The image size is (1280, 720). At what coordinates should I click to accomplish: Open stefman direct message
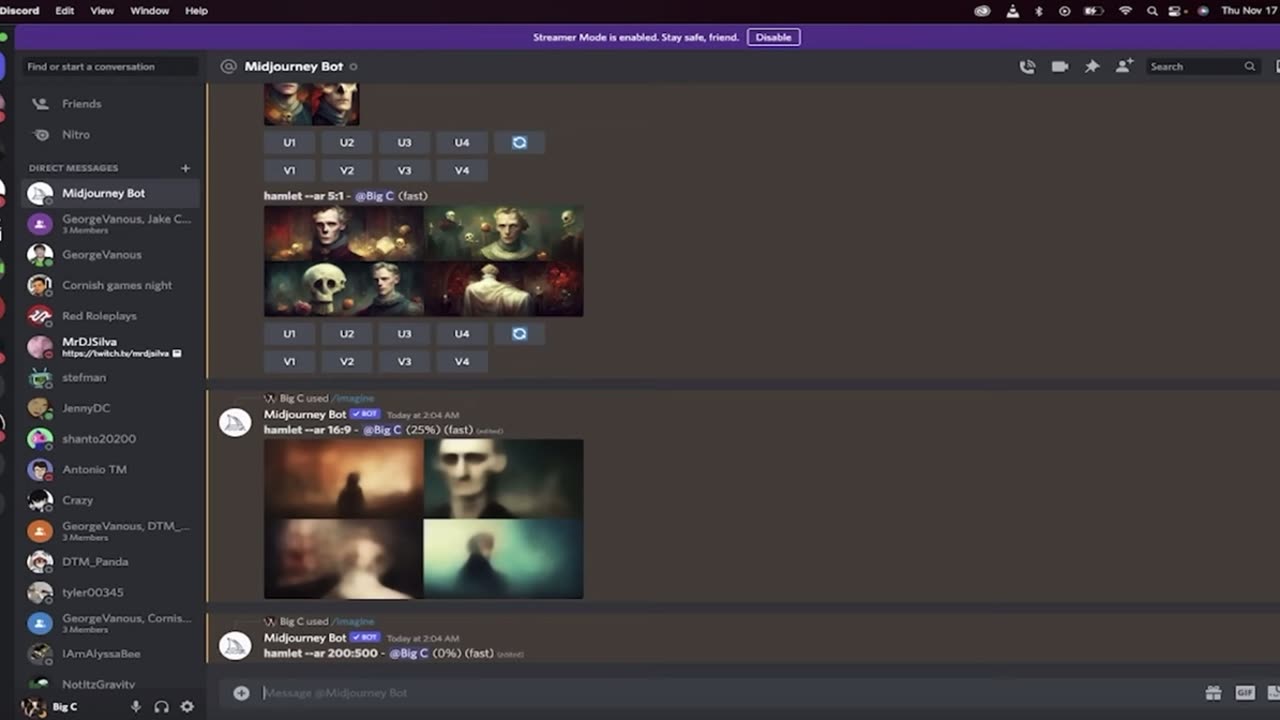click(x=110, y=378)
